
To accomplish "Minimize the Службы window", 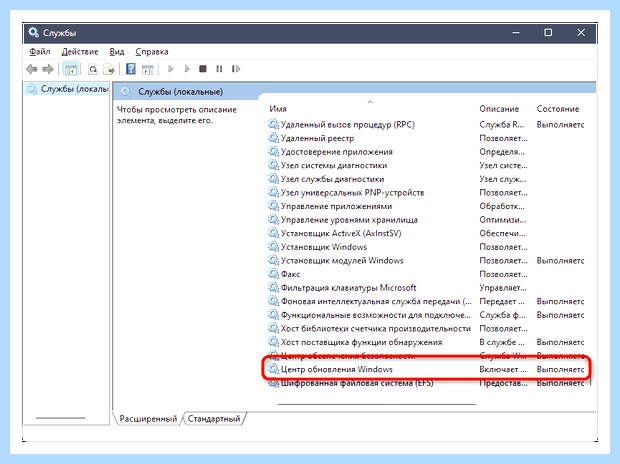I will 516,32.
